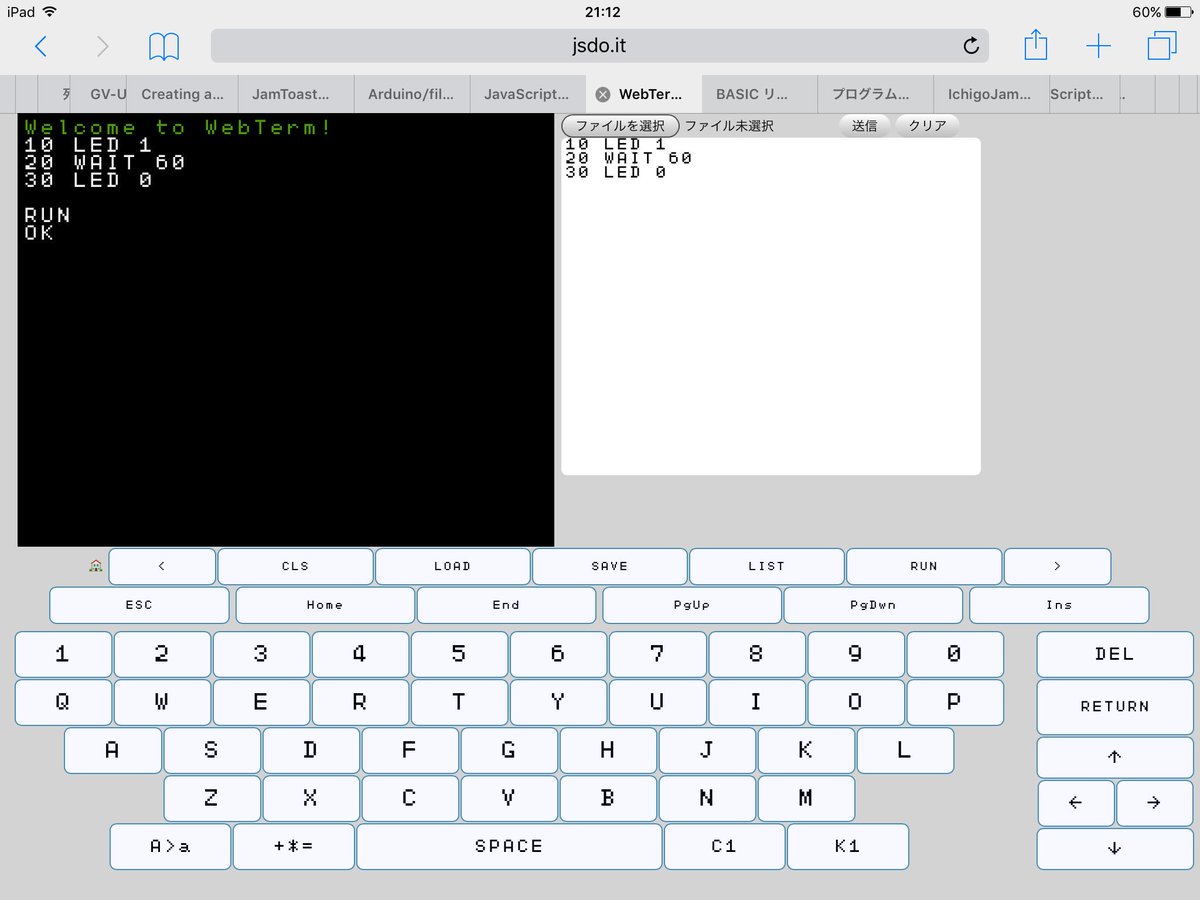Open the Safari share sheet icon
This screenshot has width=1200, height=900.
(1036, 45)
